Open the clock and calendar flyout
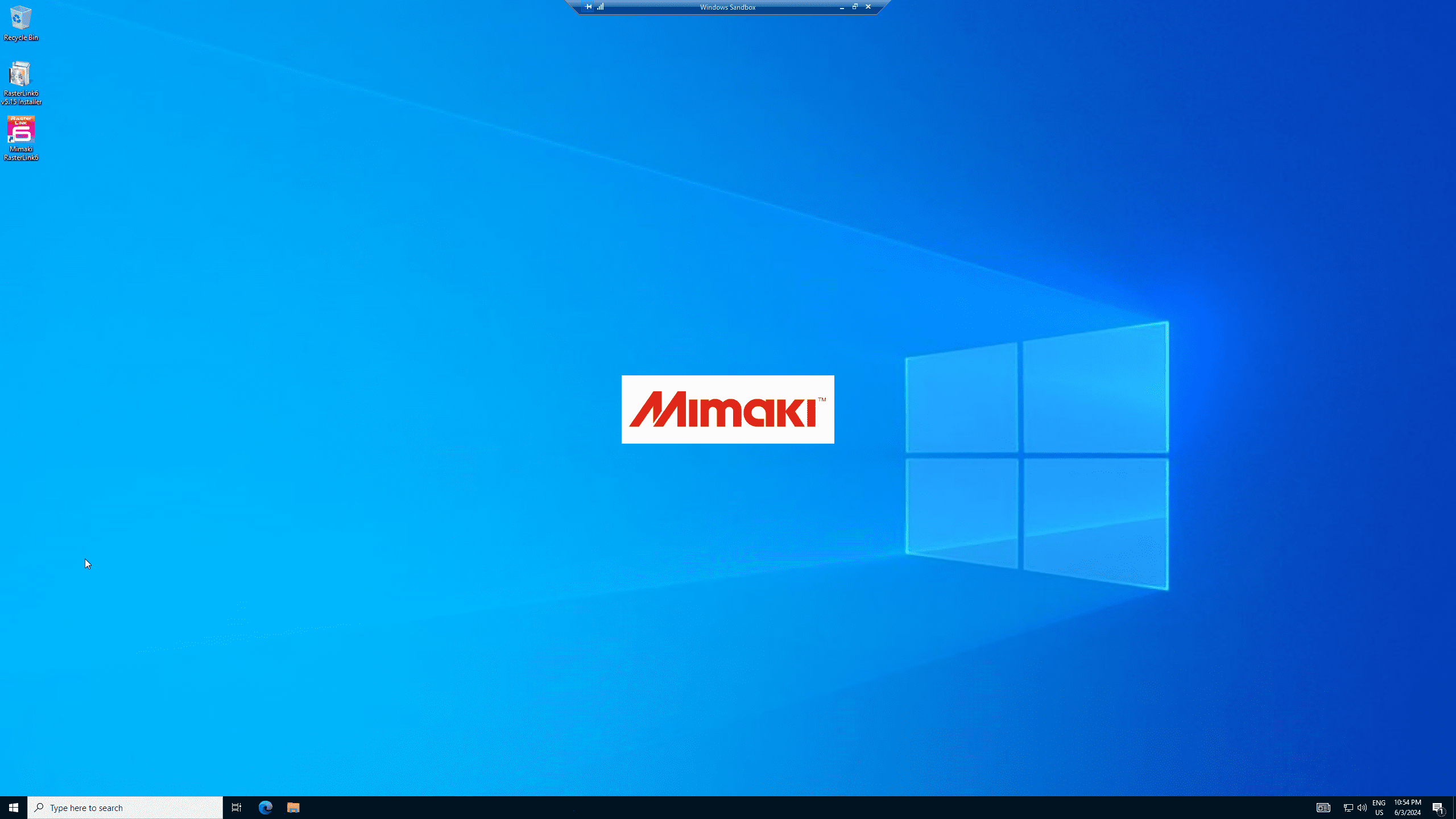This screenshot has height=819, width=1456. [x=1407, y=807]
